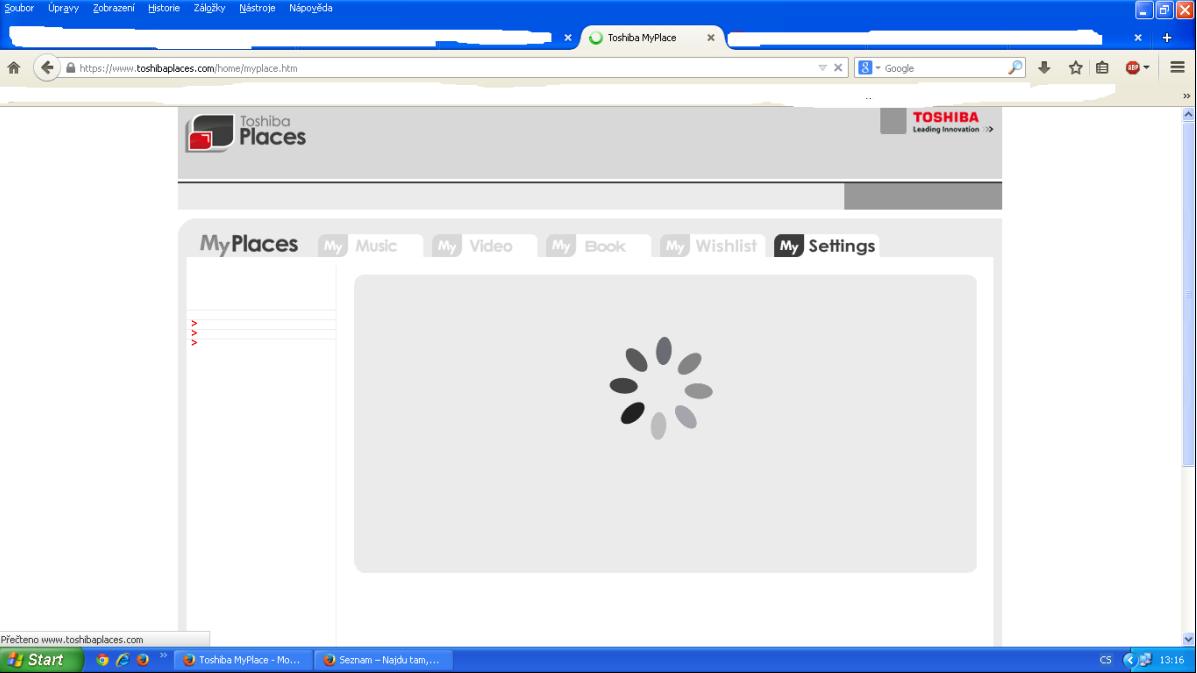1197x673 pixels.
Task: Switch to My Book tab
Action: click(x=598, y=246)
